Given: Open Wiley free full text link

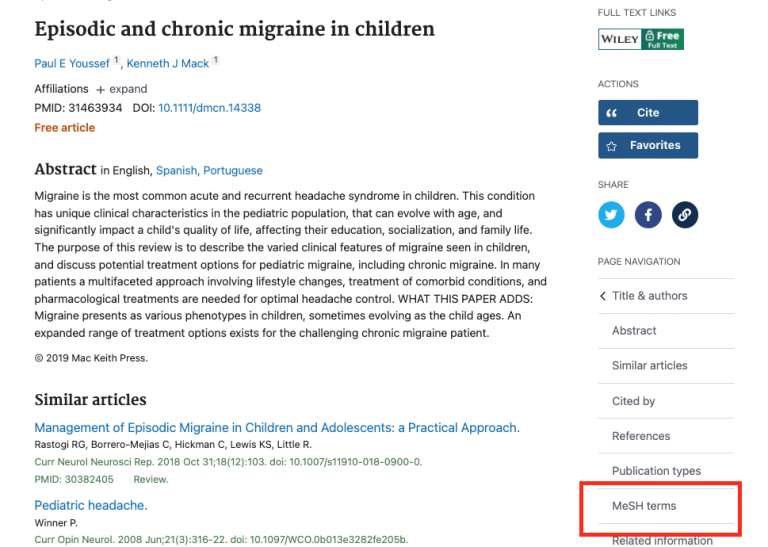Looking at the screenshot, I should pos(641,39).
